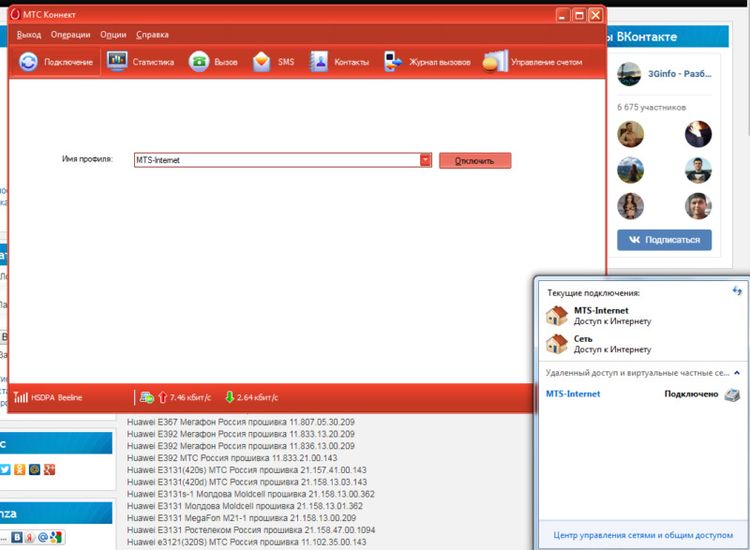Open the Опции menu
Viewport: 750px width, 550px height.
pos(113,34)
